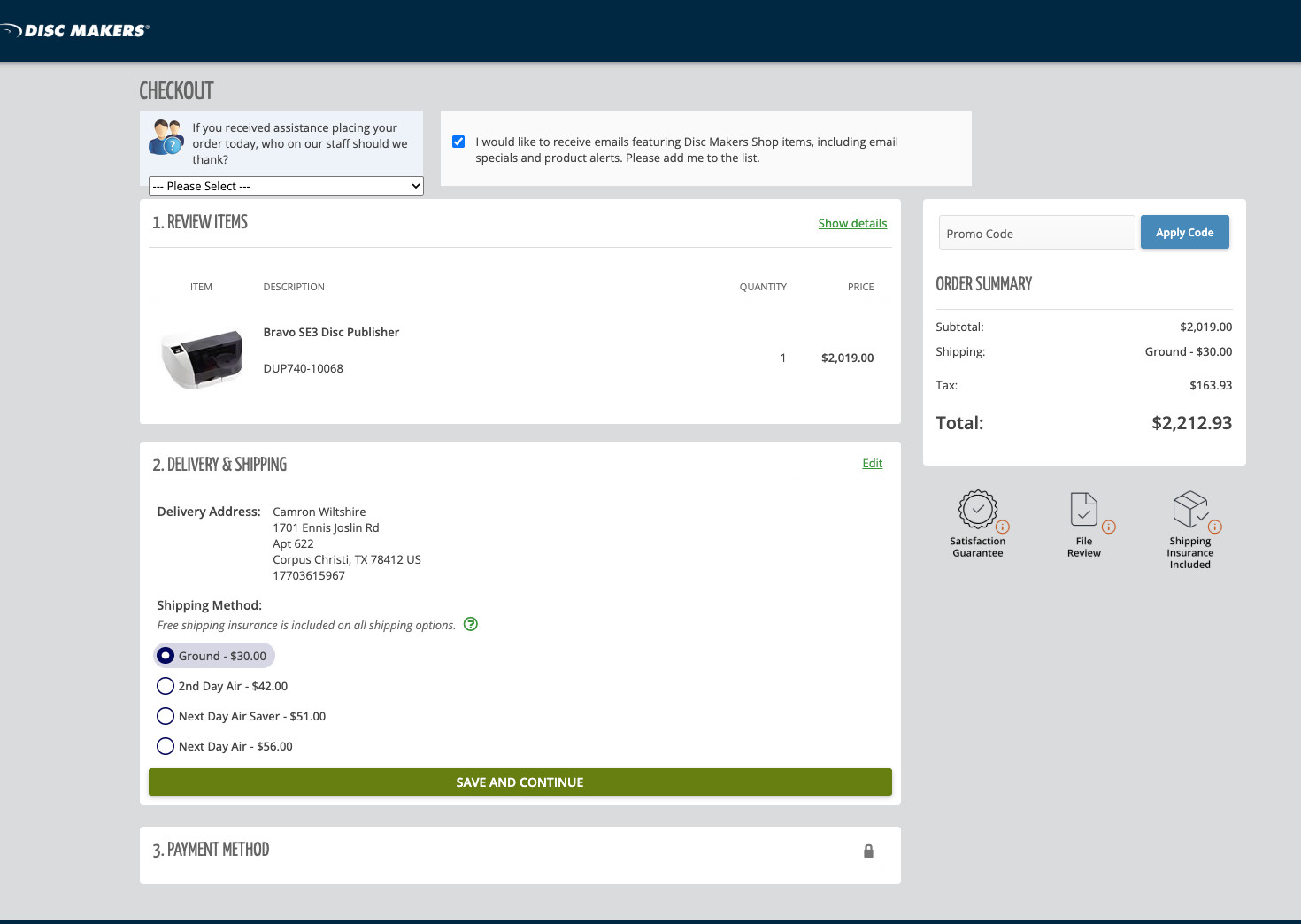Click the Satisfaction Guarantee badge icon
Viewport: 1301px width, 924px height.
977,509
